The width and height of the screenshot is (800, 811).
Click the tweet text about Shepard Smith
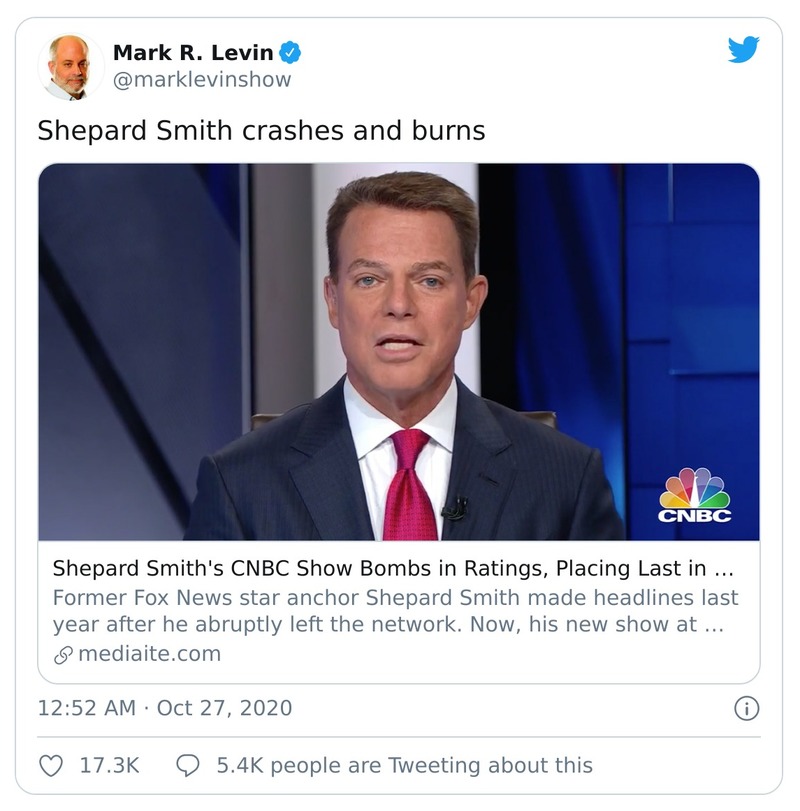(261, 131)
